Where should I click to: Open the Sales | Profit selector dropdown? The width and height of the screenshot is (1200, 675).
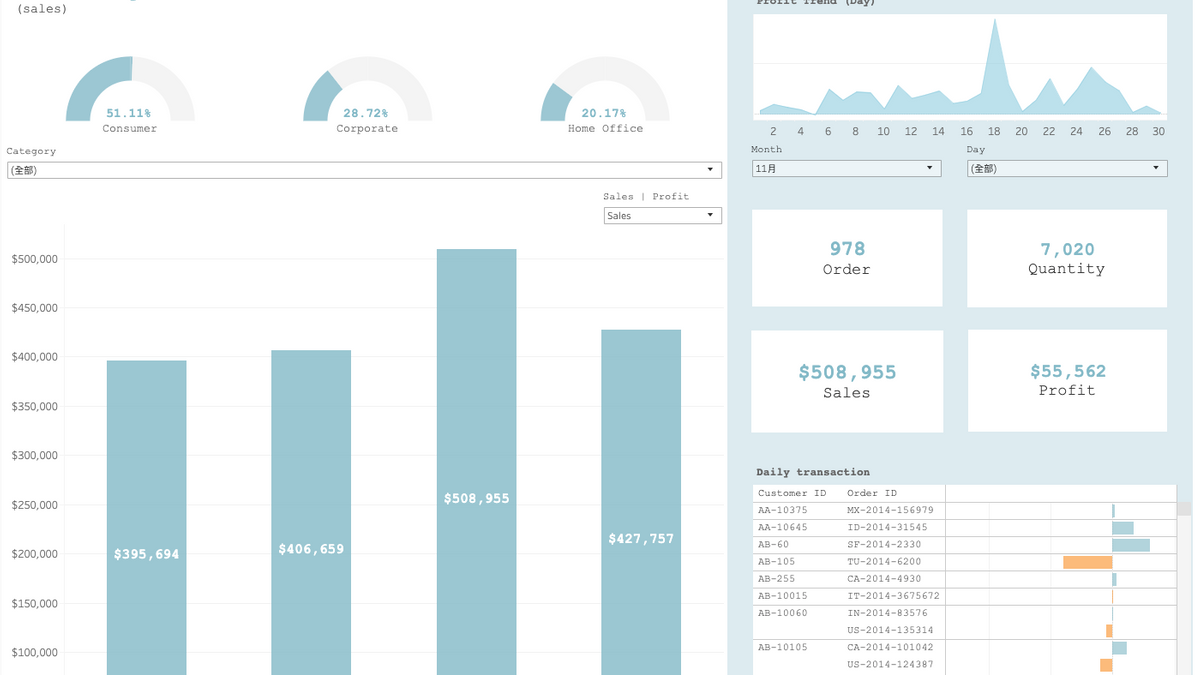(662, 215)
